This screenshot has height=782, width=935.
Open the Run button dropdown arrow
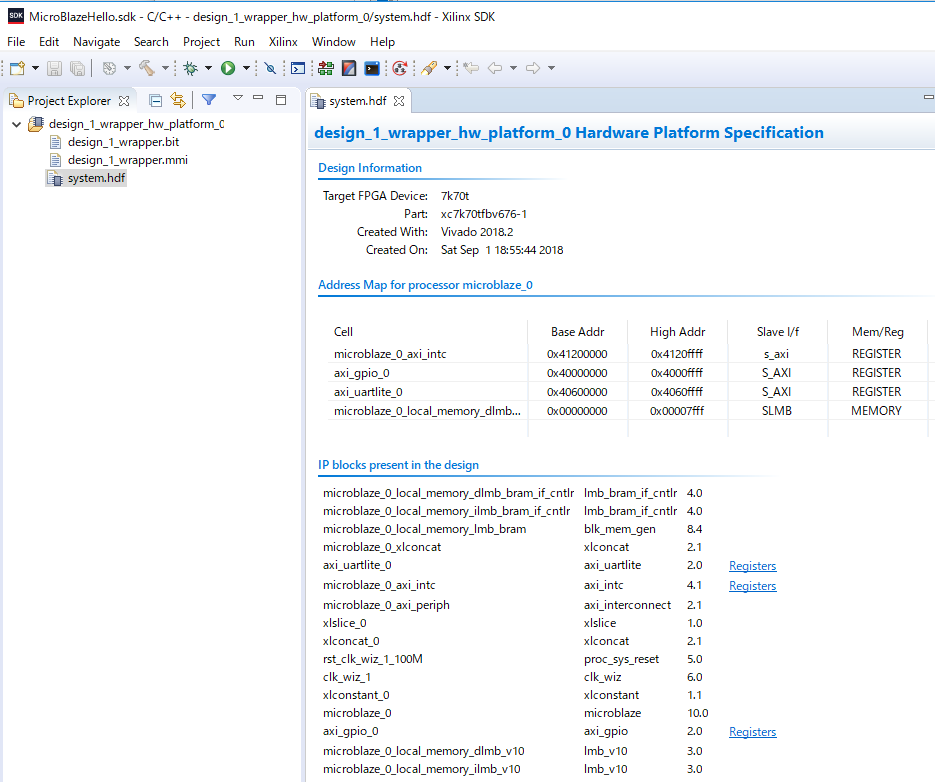[x=246, y=68]
